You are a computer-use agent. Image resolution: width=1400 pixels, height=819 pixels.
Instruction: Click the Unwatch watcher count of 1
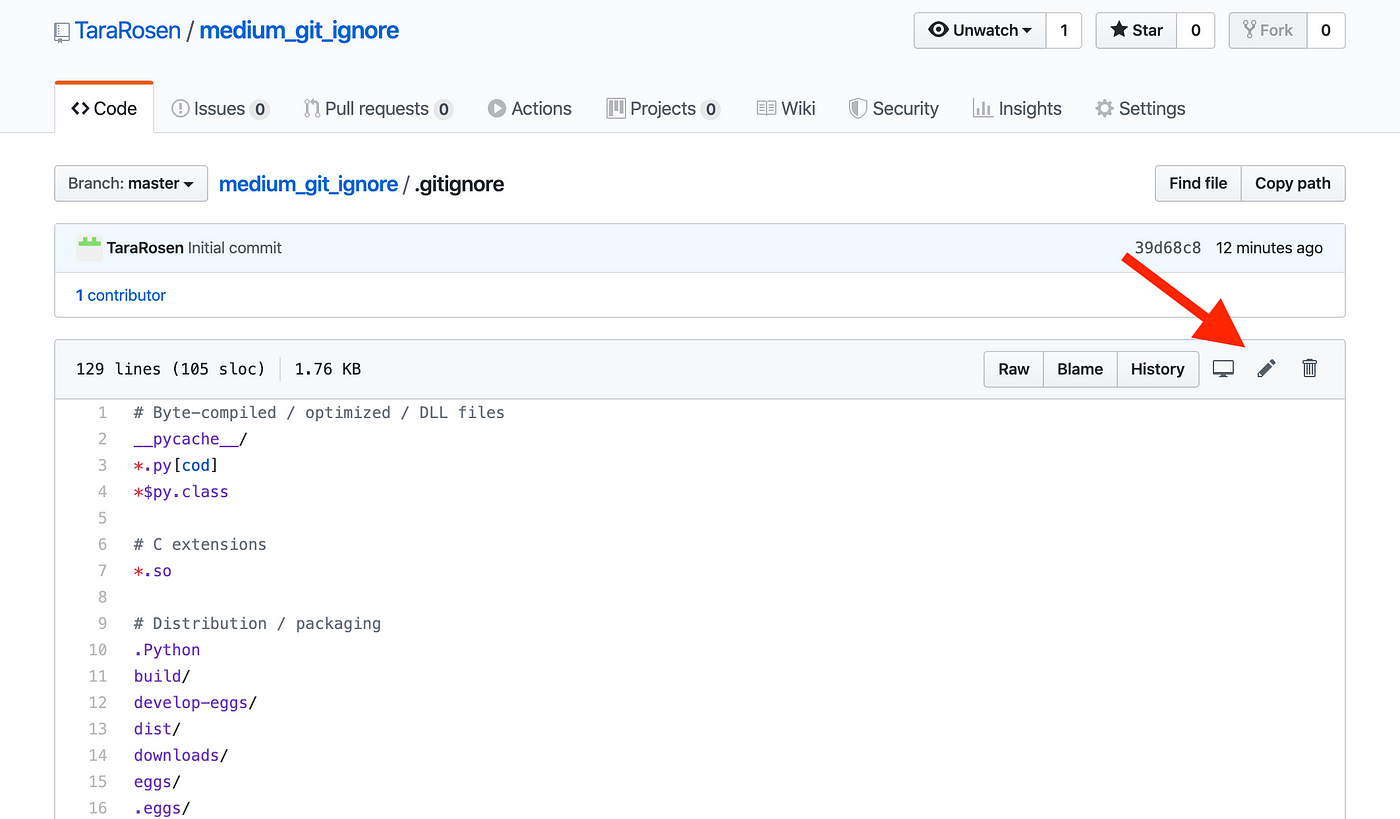[1063, 30]
